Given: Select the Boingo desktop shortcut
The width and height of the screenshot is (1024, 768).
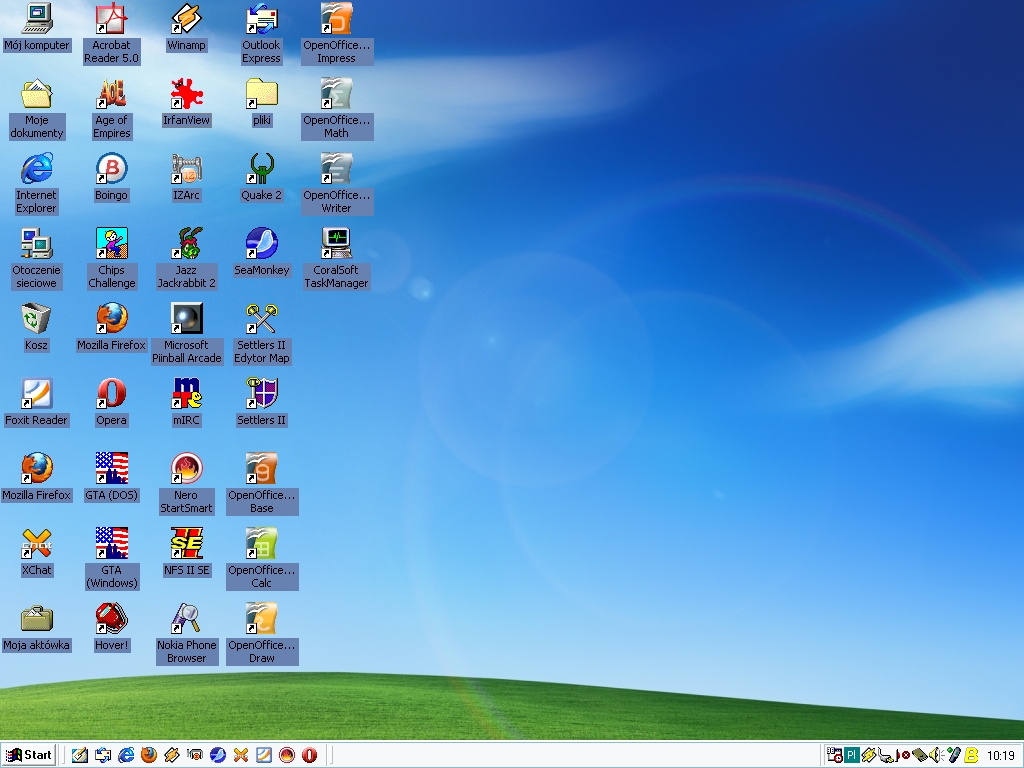Looking at the screenshot, I should tap(111, 178).
